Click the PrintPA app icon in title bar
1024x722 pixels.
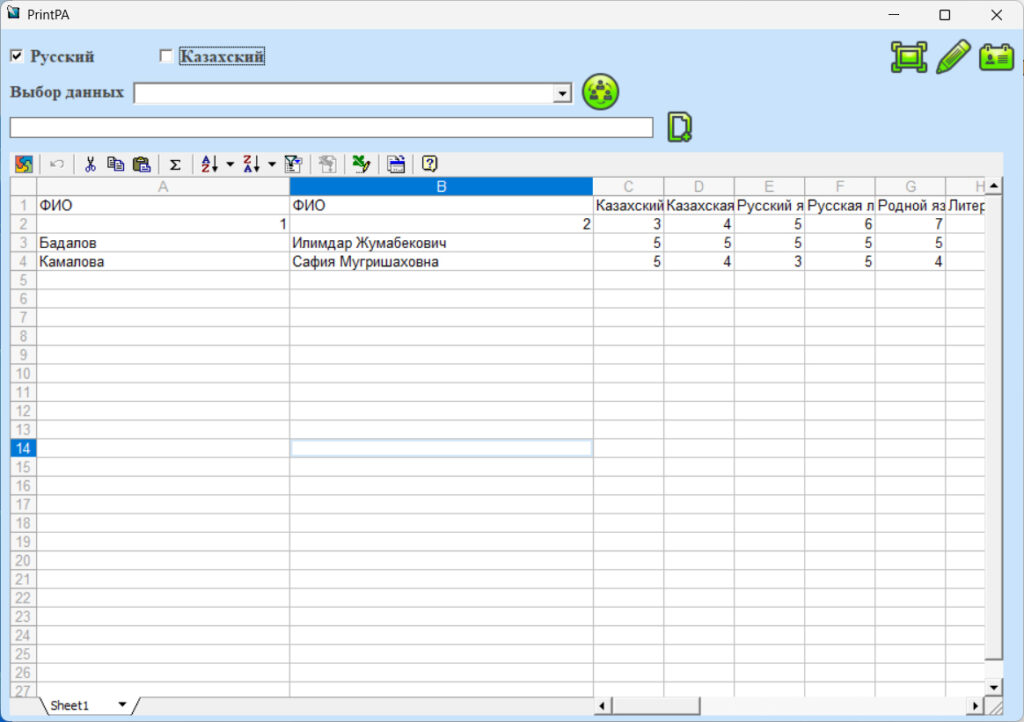13,13
